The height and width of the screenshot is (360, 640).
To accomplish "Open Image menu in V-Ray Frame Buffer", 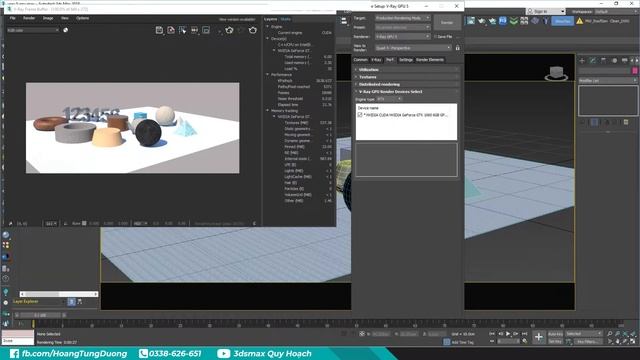I will coord(48,18).
